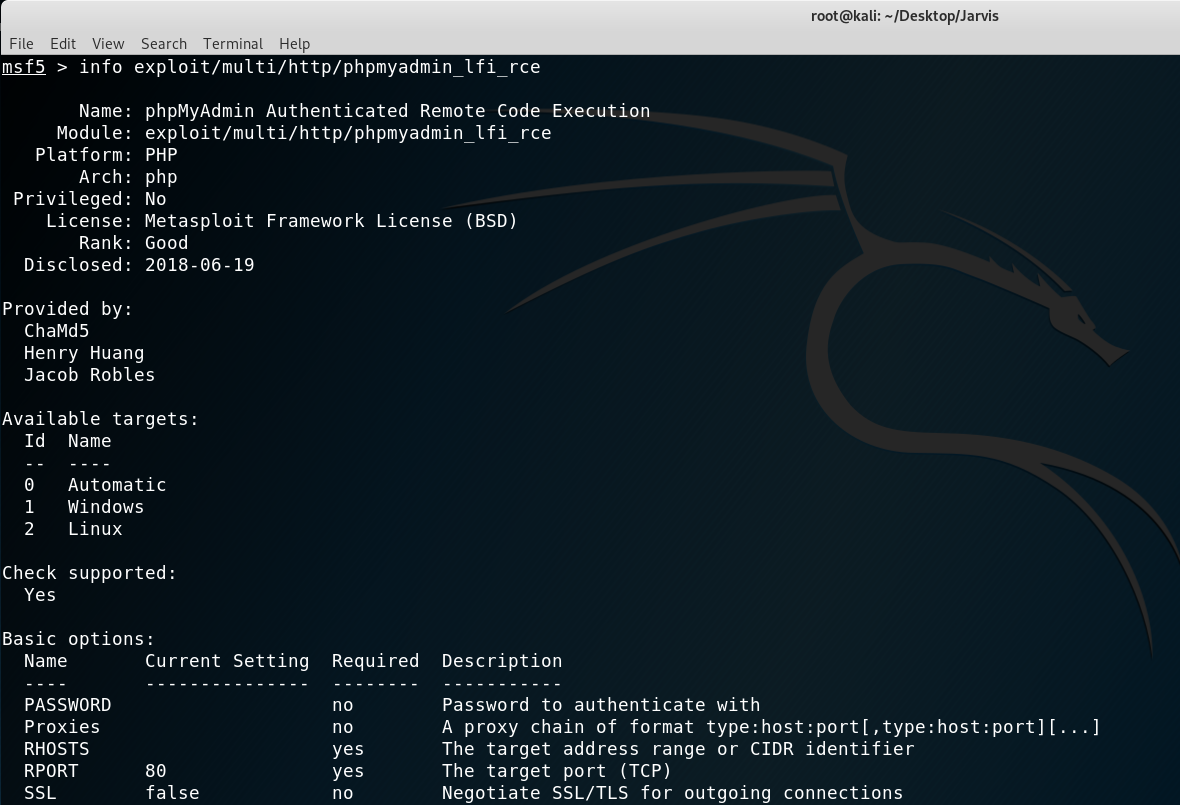Click the 'Required' column header

coord(376,661)
